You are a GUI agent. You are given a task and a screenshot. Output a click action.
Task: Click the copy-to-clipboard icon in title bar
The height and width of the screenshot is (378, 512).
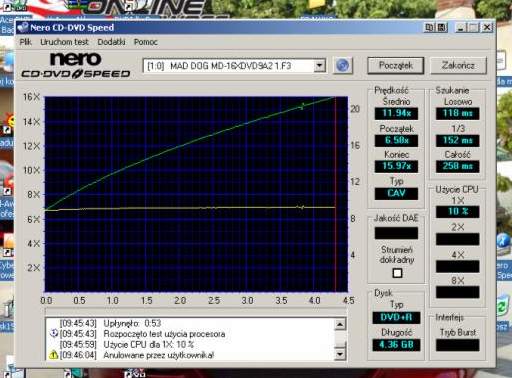(429, 27)
